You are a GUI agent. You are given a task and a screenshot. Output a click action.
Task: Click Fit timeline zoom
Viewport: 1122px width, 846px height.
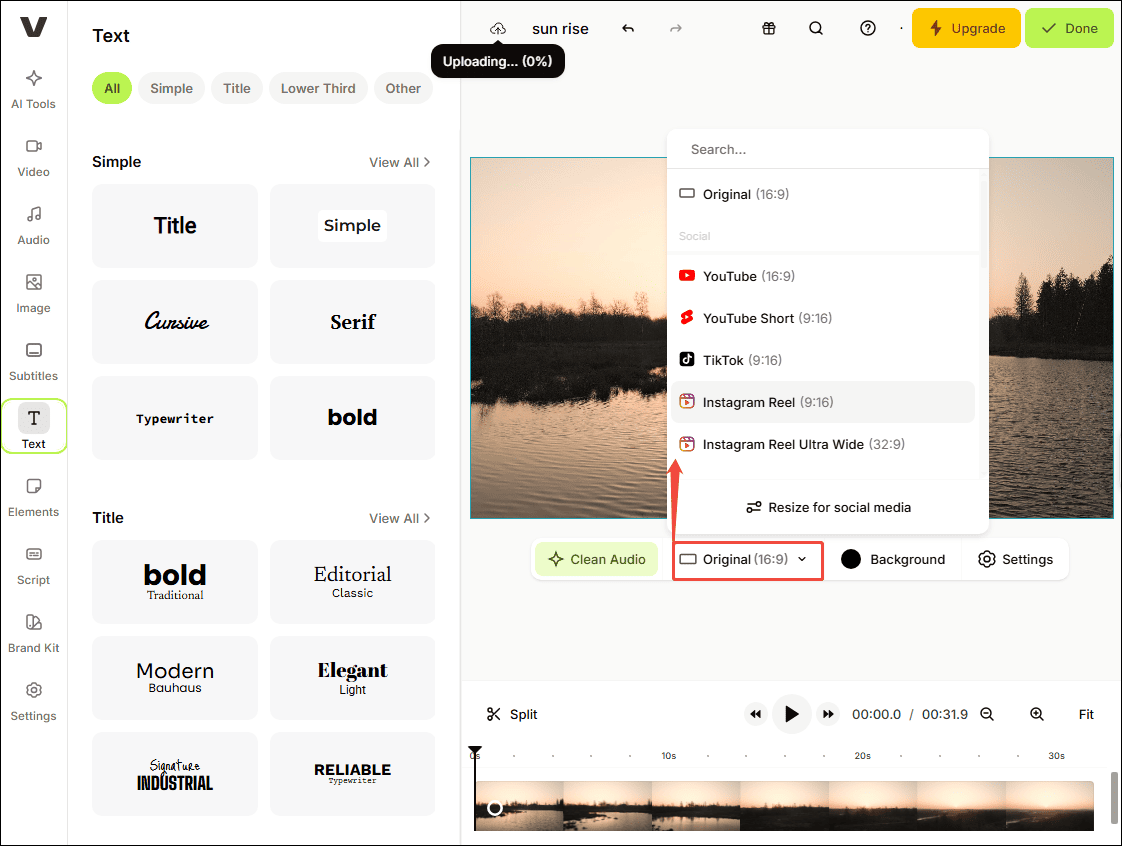1086,714
